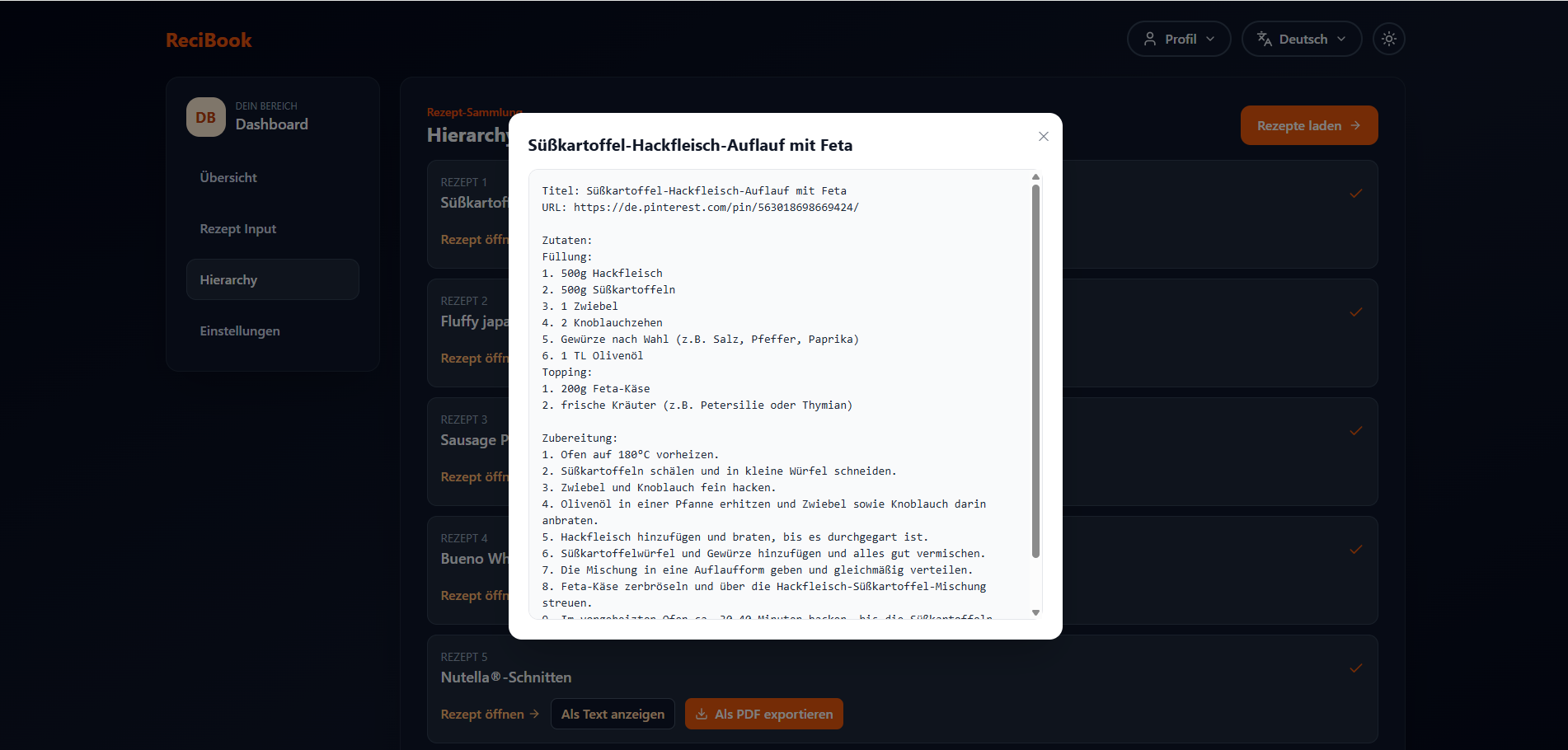This screenshot has width=1568, height=750.
Task: Open the Profil dropdown menu
Action: coord(1178,39)
